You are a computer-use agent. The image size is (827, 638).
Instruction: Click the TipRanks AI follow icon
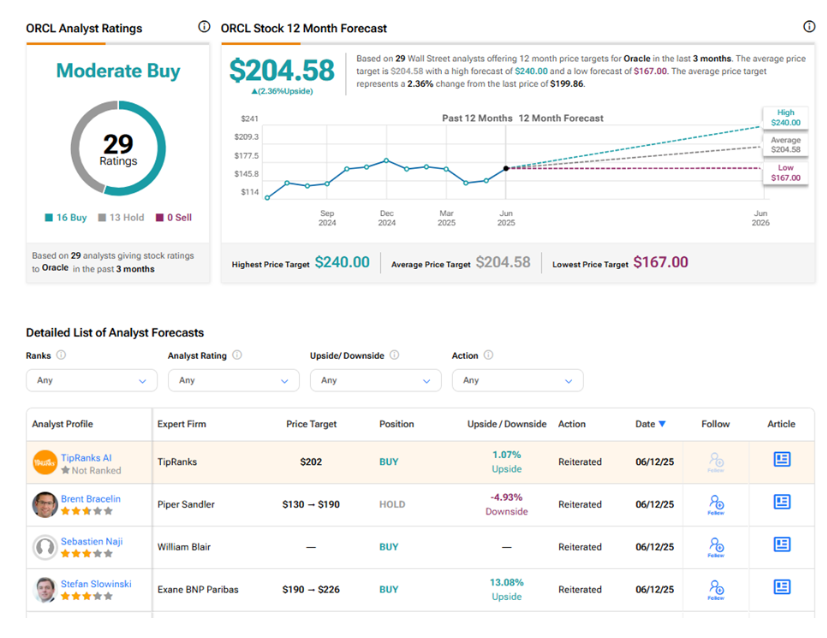click(716, 462)
